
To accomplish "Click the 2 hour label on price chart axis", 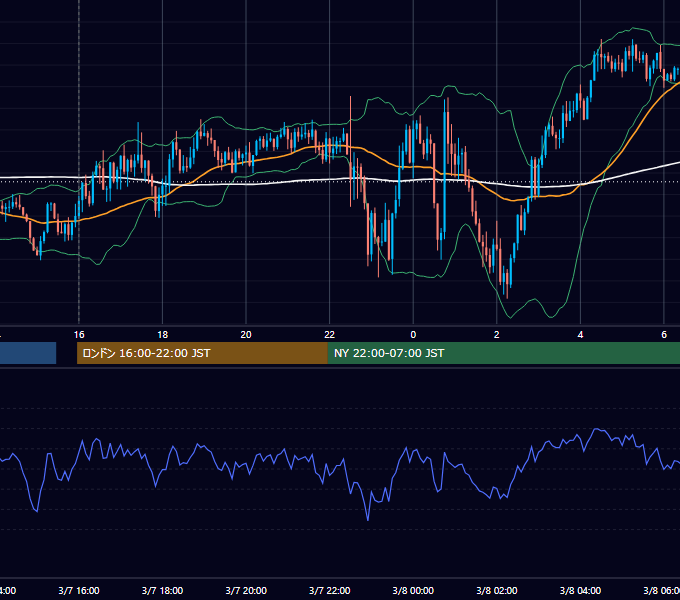I will 497,335.
